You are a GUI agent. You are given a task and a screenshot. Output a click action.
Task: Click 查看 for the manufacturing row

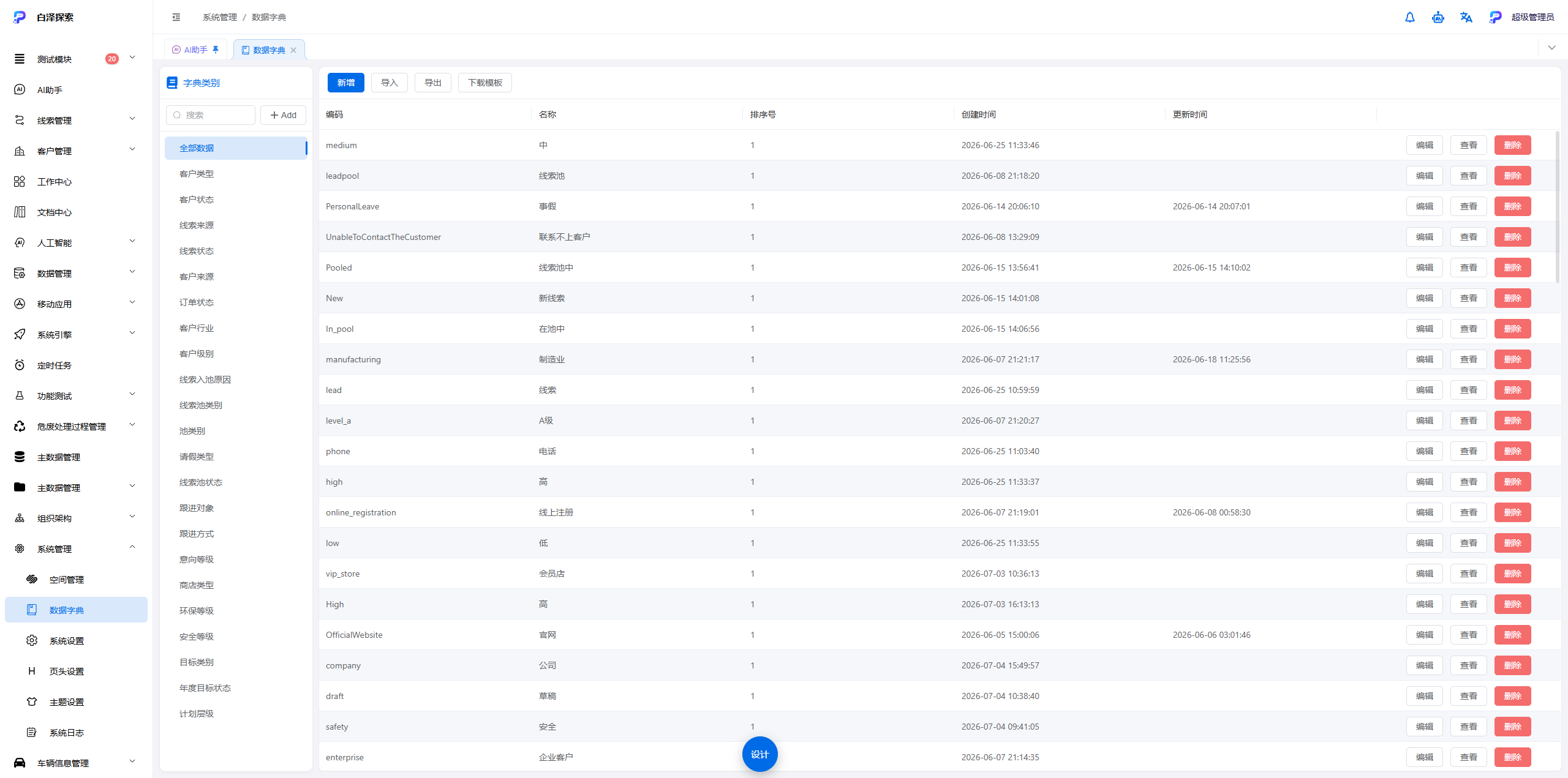click(x=1469, y=359)
